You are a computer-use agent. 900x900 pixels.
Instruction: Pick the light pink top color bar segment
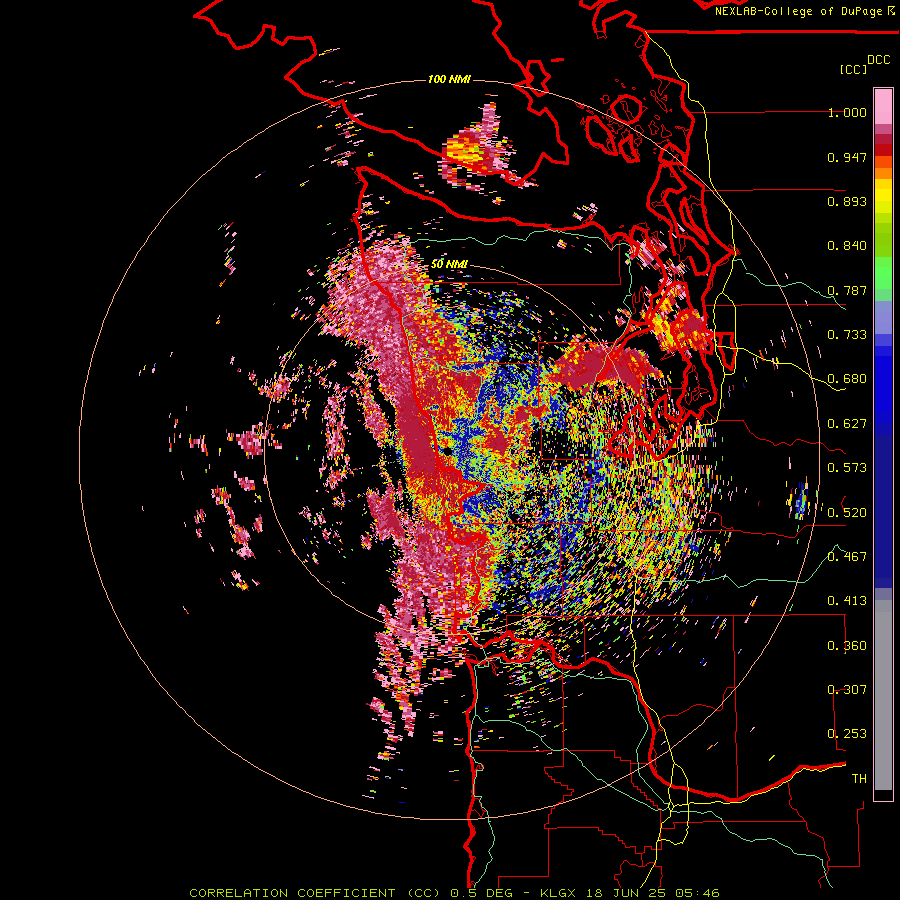[883, 106]
